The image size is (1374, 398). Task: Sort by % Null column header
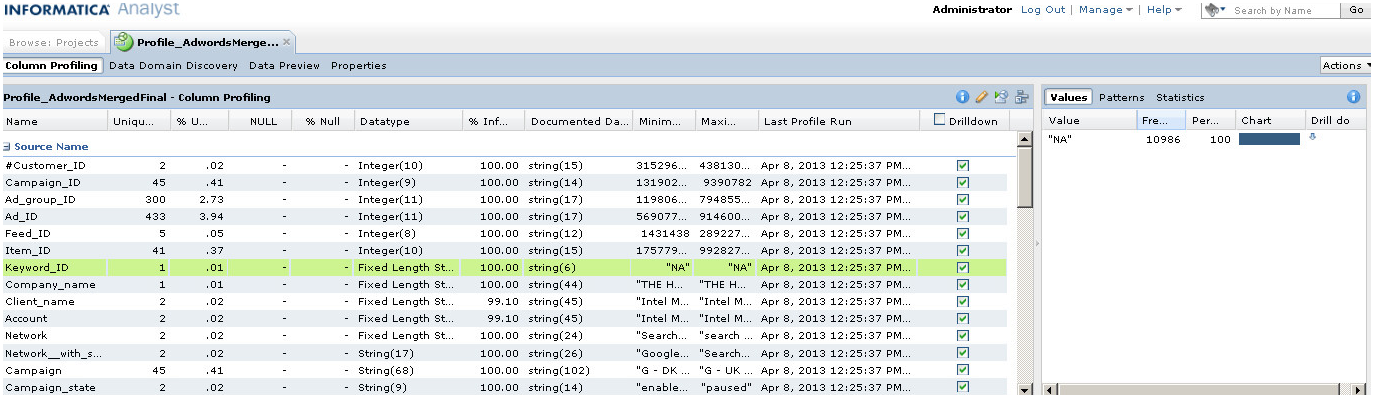[x=323, y=121]
